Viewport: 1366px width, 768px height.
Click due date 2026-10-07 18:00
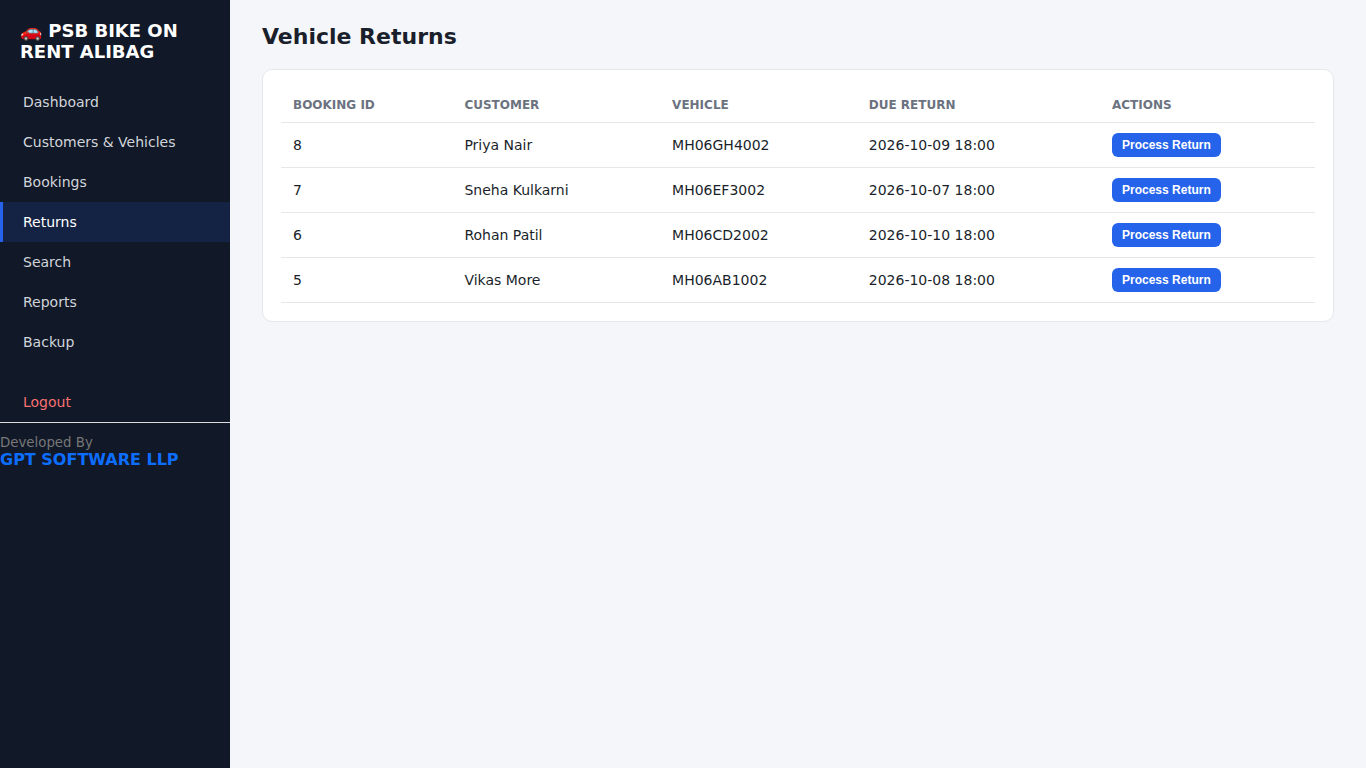(x=932, y=190)
